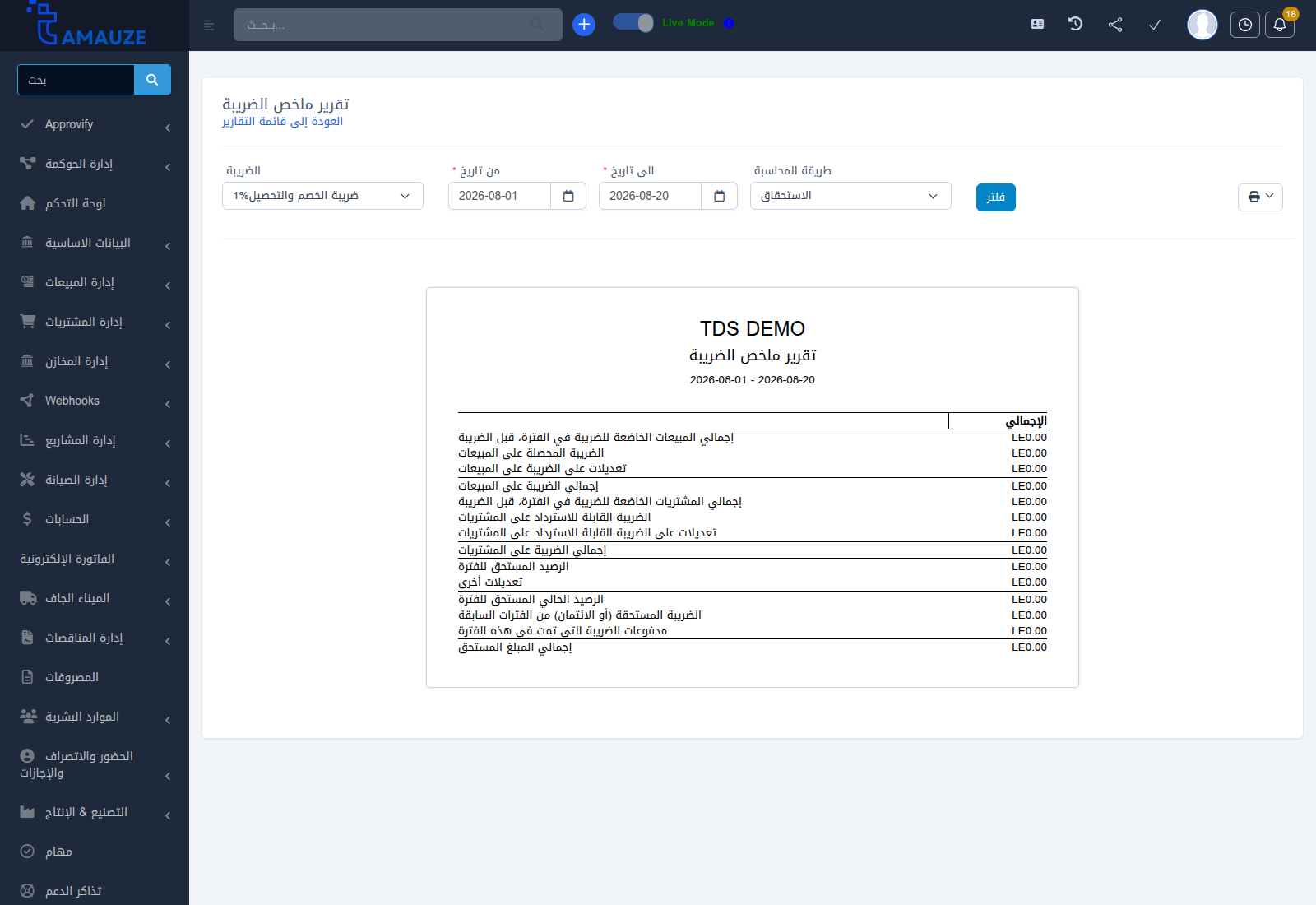This screenshot has height=905, width=1316.
Task: Open calendar picker for الى تاريخ
Action: (720, 196)
